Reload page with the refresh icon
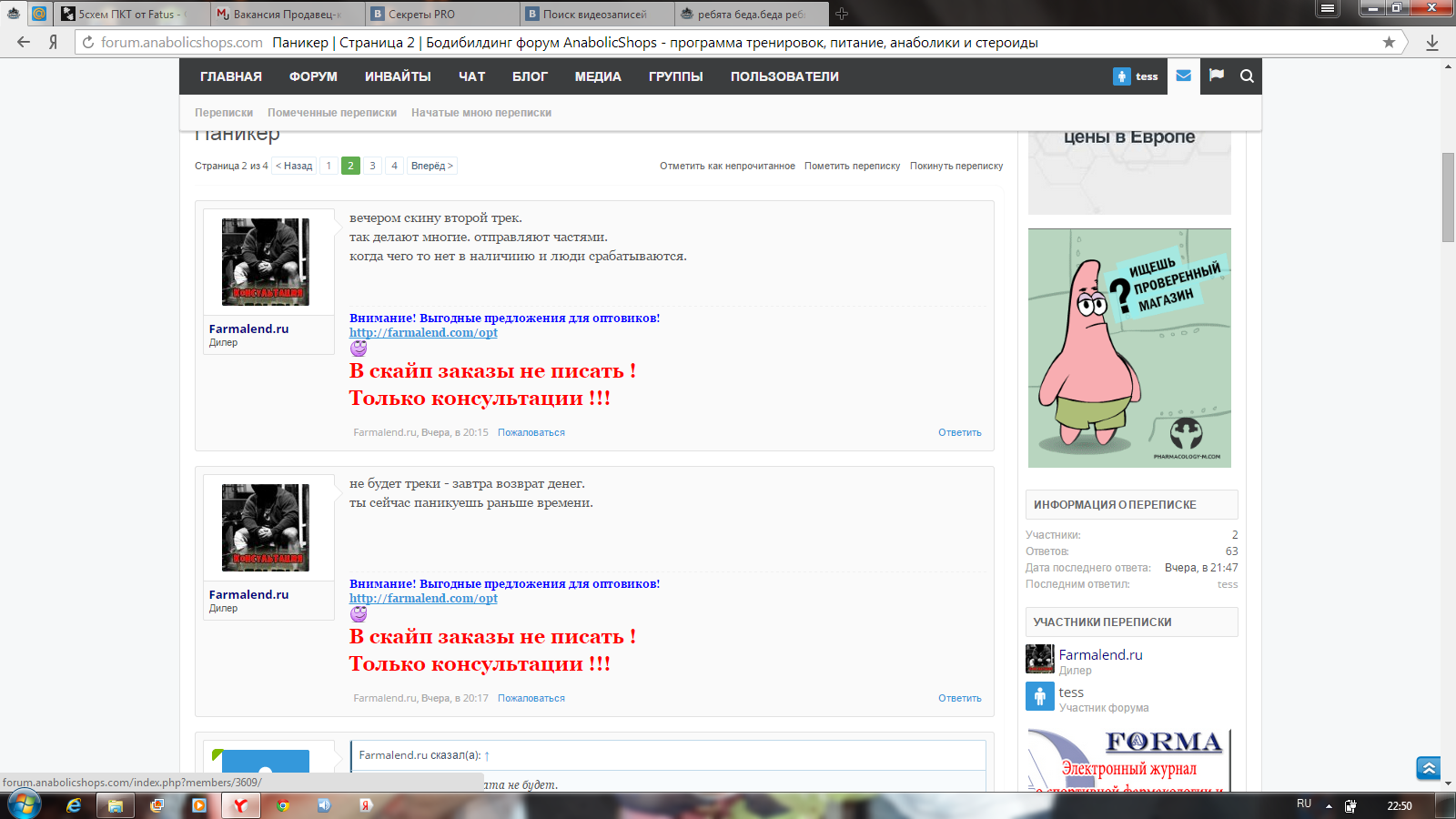 (x=88, y=43)
